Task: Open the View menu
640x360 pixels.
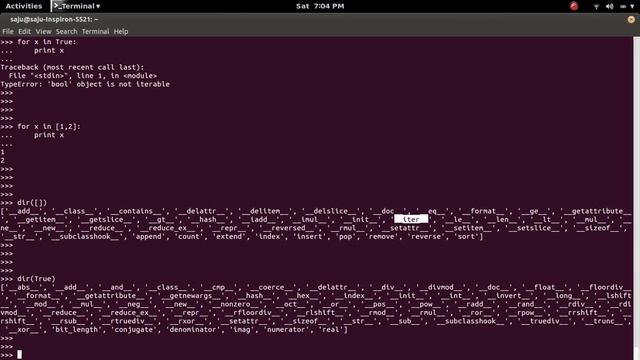Action: click(43, 31)
